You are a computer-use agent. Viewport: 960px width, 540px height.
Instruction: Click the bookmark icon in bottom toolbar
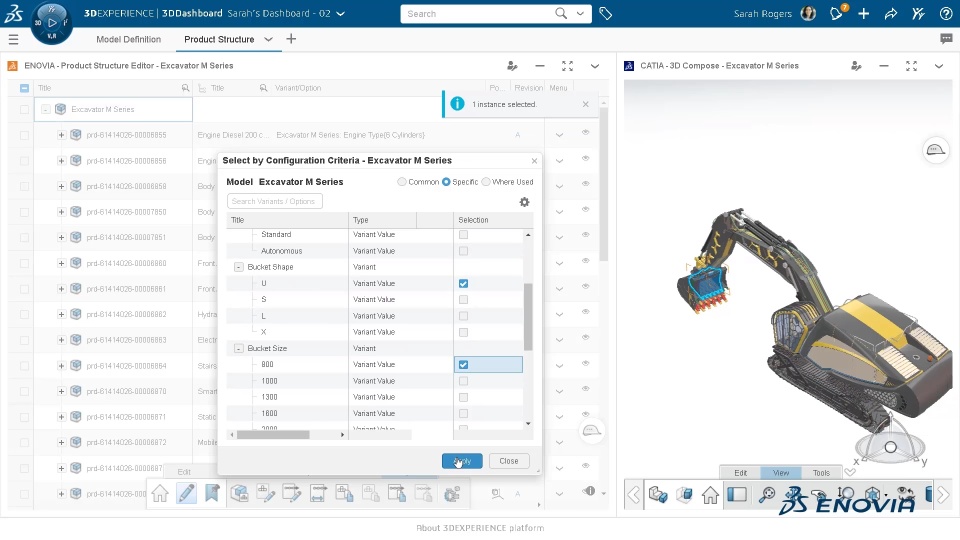pyautogui.click(x=212, y=493)
